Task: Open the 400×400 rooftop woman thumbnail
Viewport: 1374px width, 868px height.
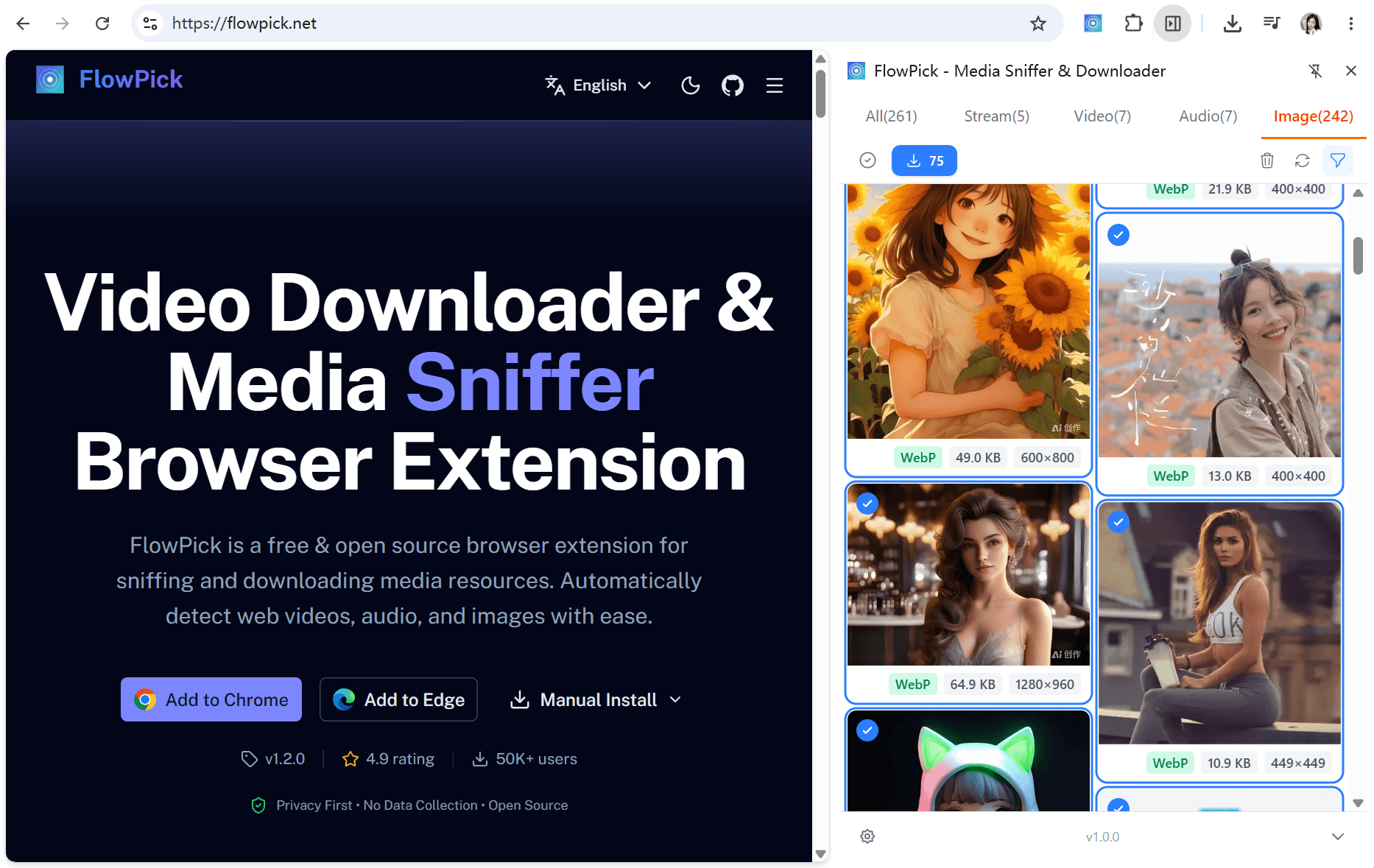Action: pyautogui.click(x=1219, y=336)
